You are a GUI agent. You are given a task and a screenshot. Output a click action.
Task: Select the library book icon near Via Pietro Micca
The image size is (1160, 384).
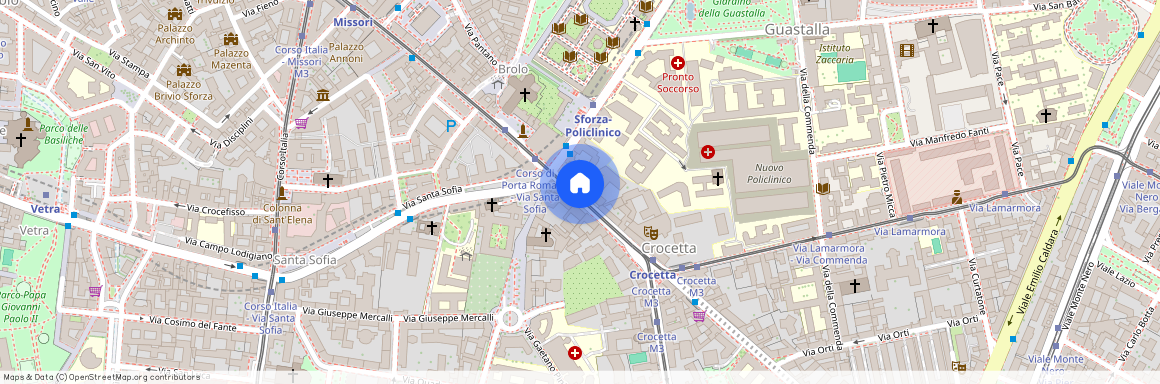(x=822, y=189)
